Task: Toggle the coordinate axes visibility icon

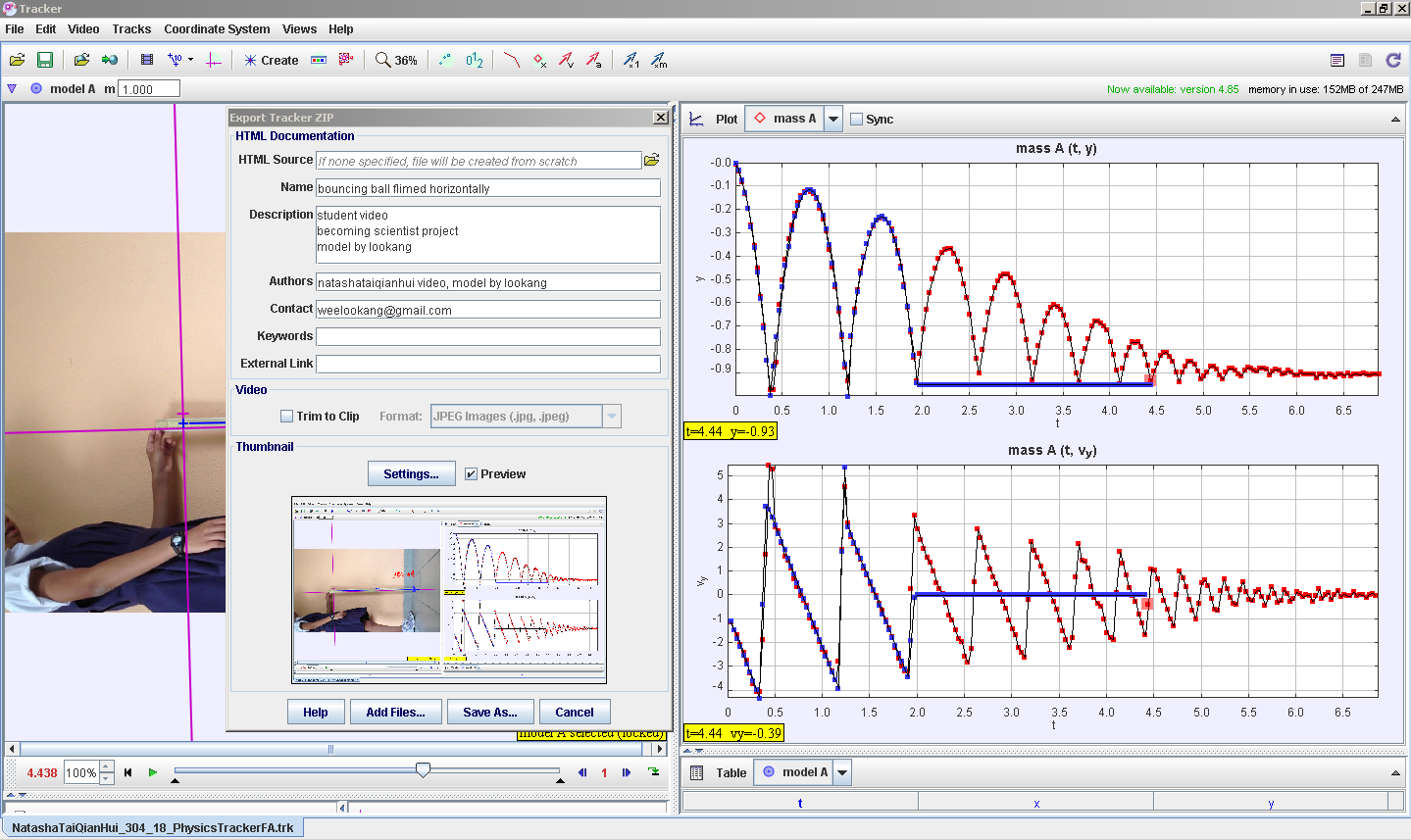Action: (x=214, y=60)
